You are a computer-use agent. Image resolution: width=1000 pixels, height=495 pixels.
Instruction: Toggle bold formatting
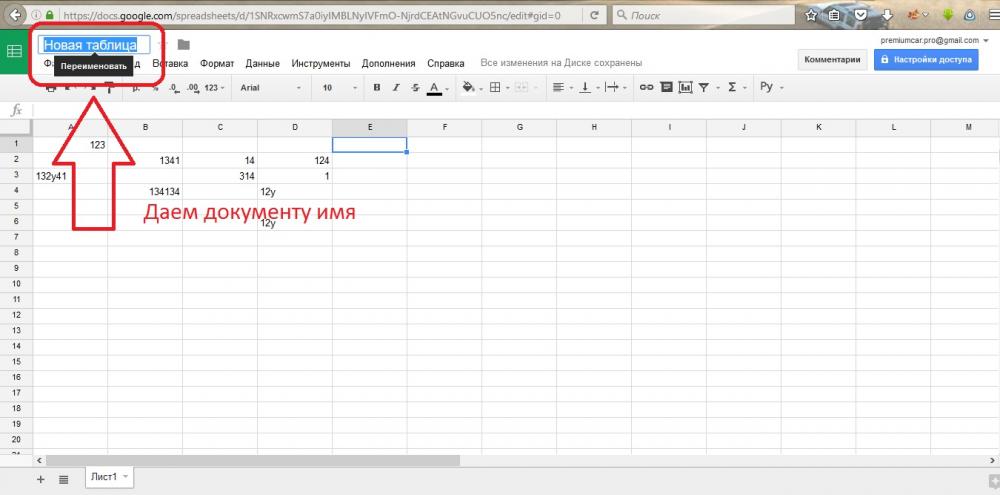click(x=377, y=88)
